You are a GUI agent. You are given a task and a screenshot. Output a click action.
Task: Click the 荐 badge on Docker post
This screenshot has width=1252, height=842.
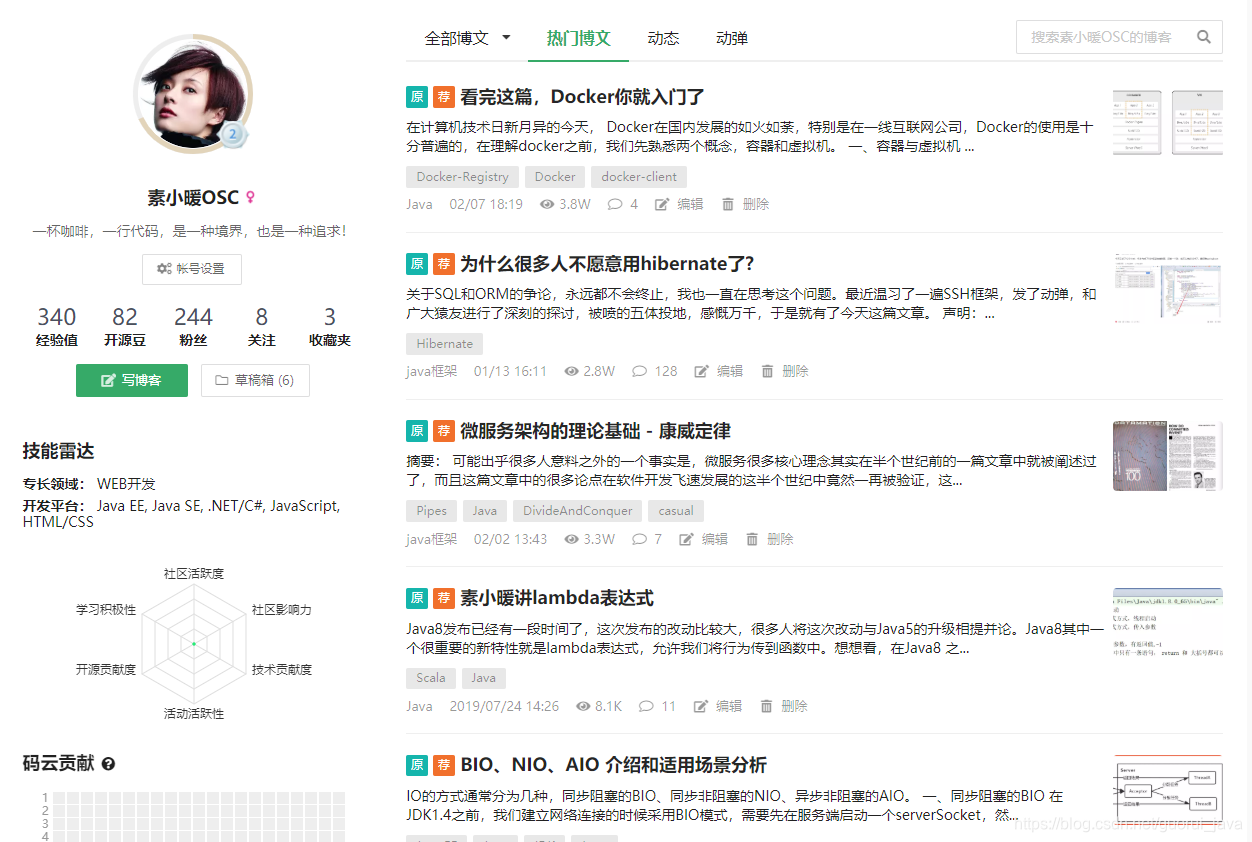click(x=444, y=97)
